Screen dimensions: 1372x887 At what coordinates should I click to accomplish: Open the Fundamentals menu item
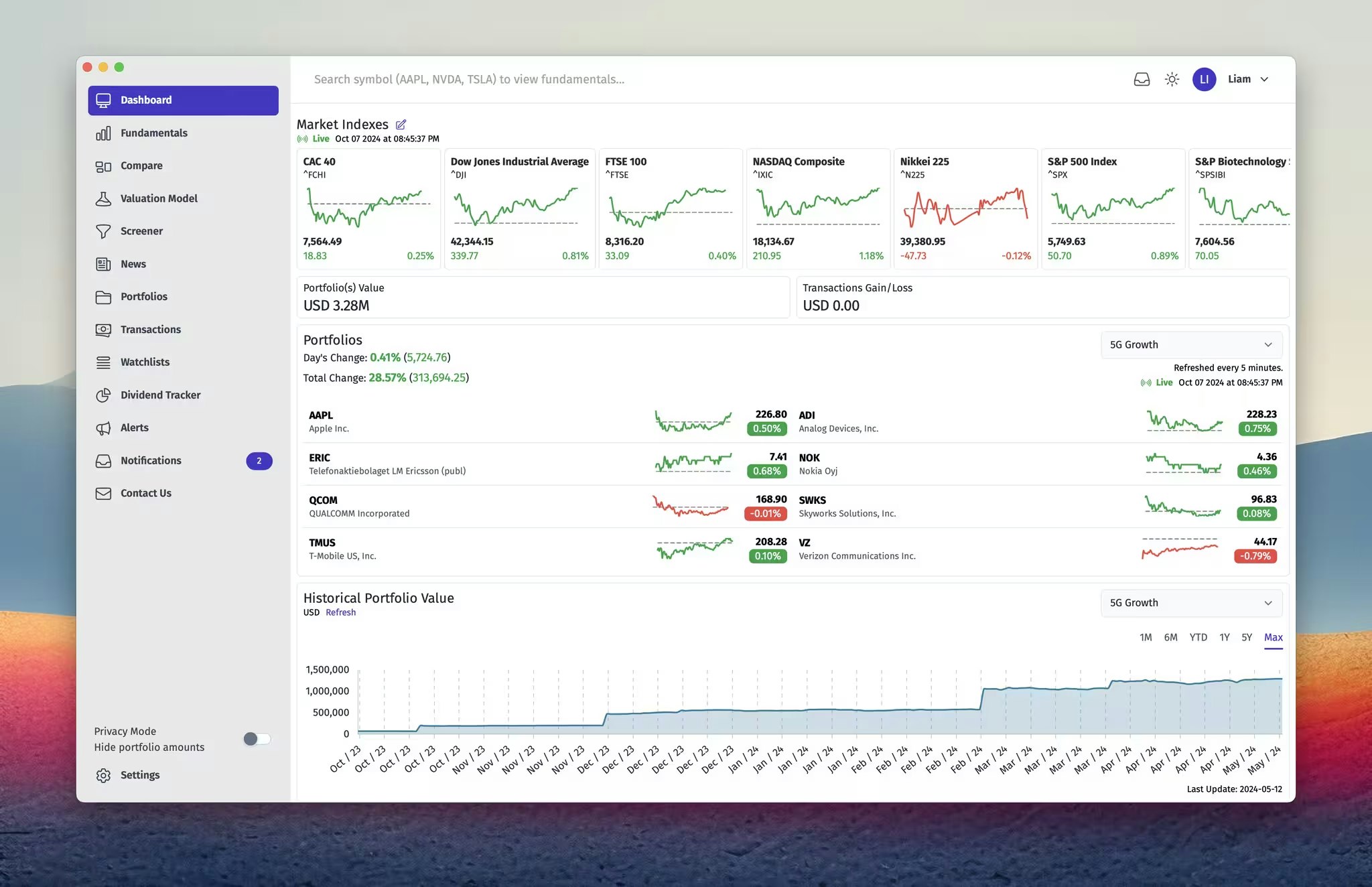point(183,133)
